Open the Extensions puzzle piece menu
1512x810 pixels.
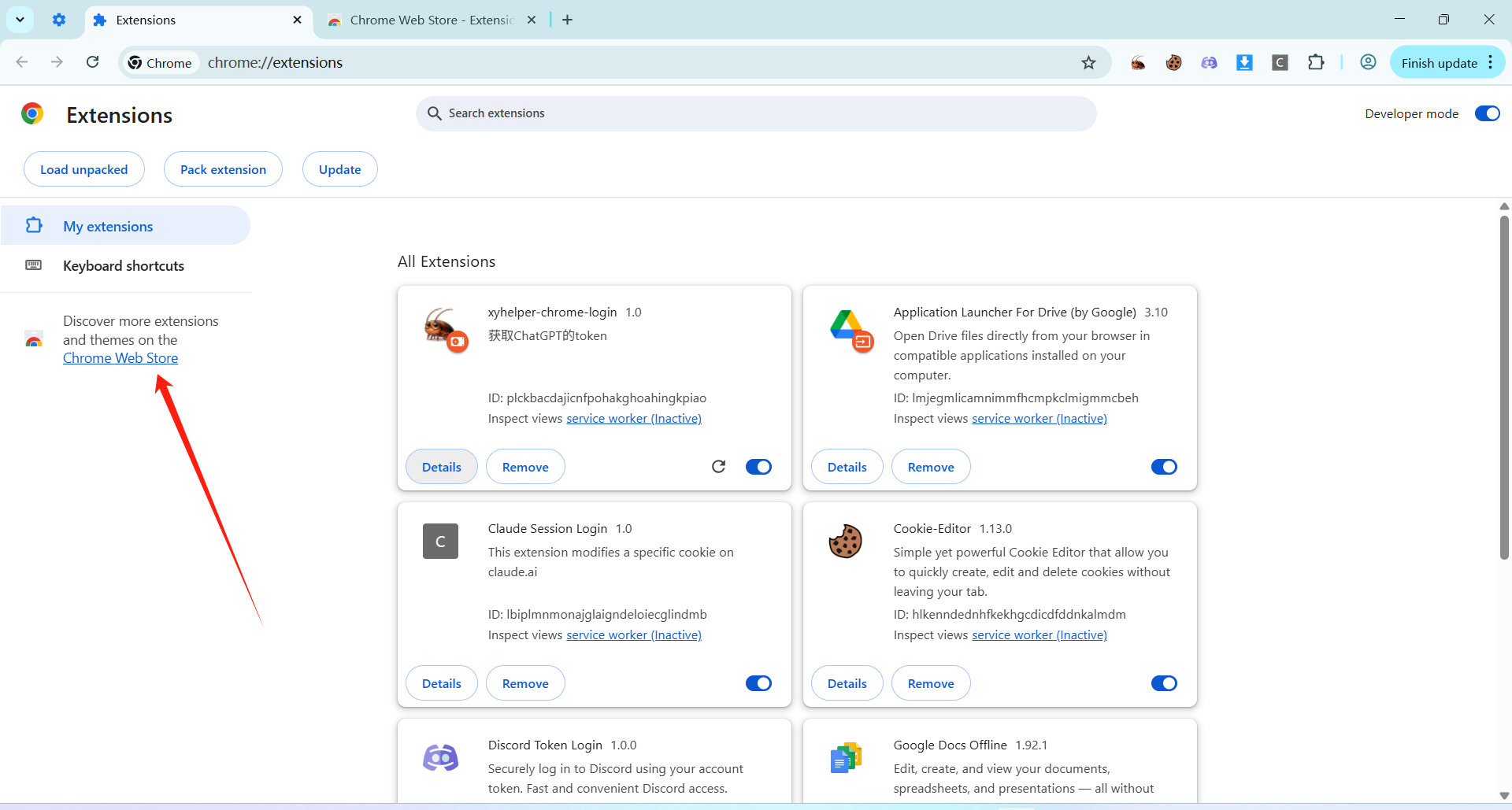pos(1316,63)
